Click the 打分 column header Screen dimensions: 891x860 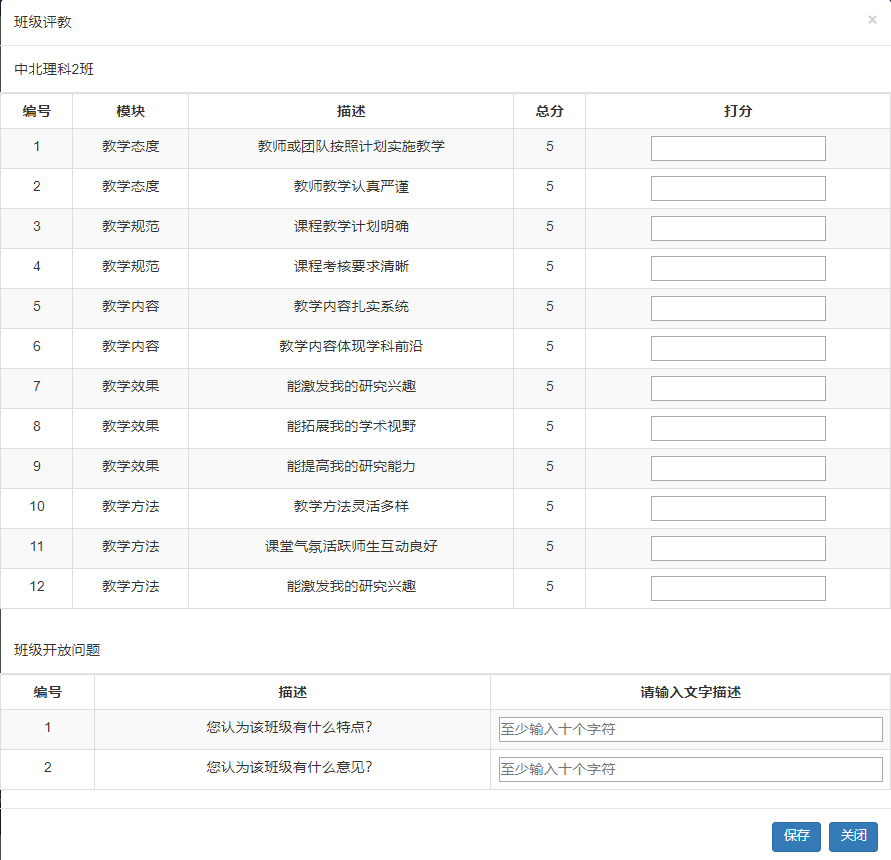point(738,111)
